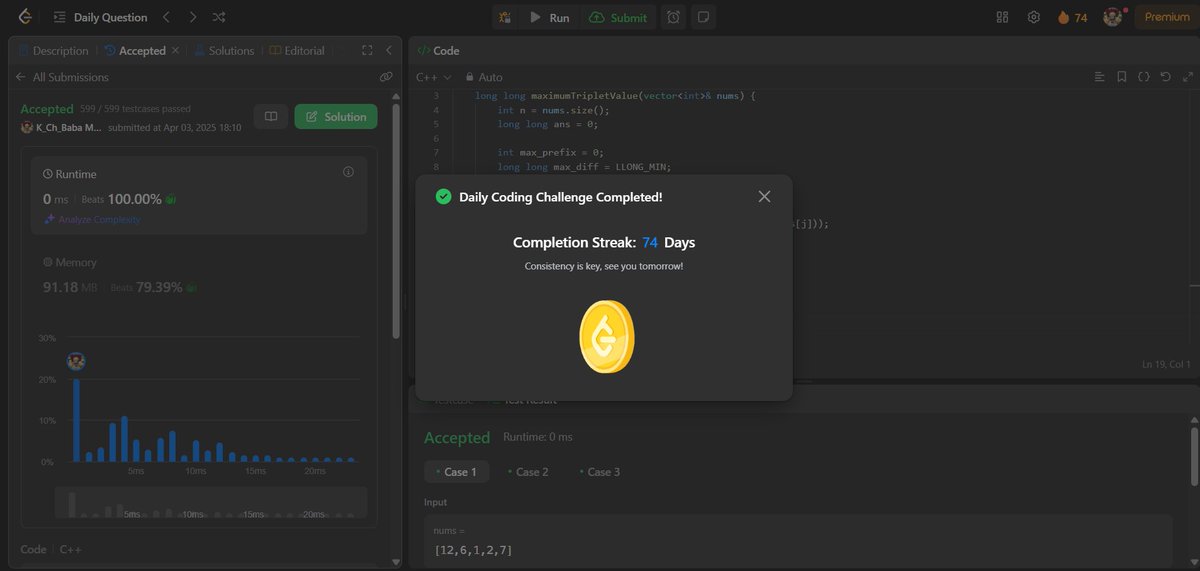Click the Runtime info icon
This screenshot has height=571, width=1200.
point(348,172)
